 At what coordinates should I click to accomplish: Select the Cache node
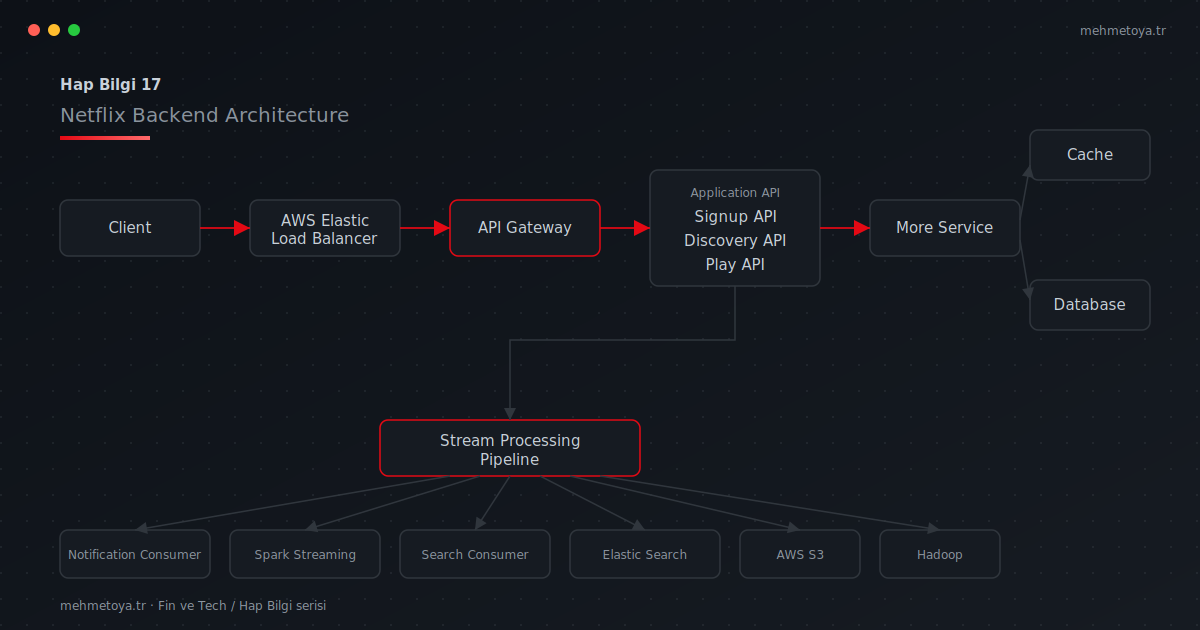(x=1090, y=155)
